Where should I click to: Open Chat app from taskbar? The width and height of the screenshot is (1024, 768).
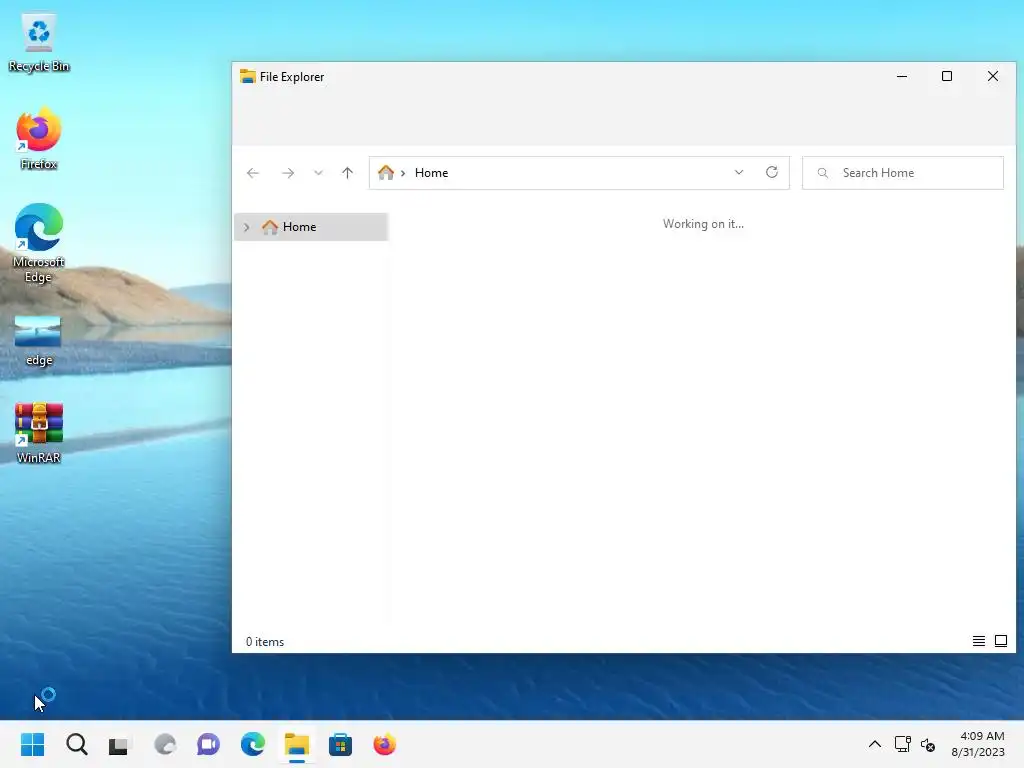[x=208, y=744]
